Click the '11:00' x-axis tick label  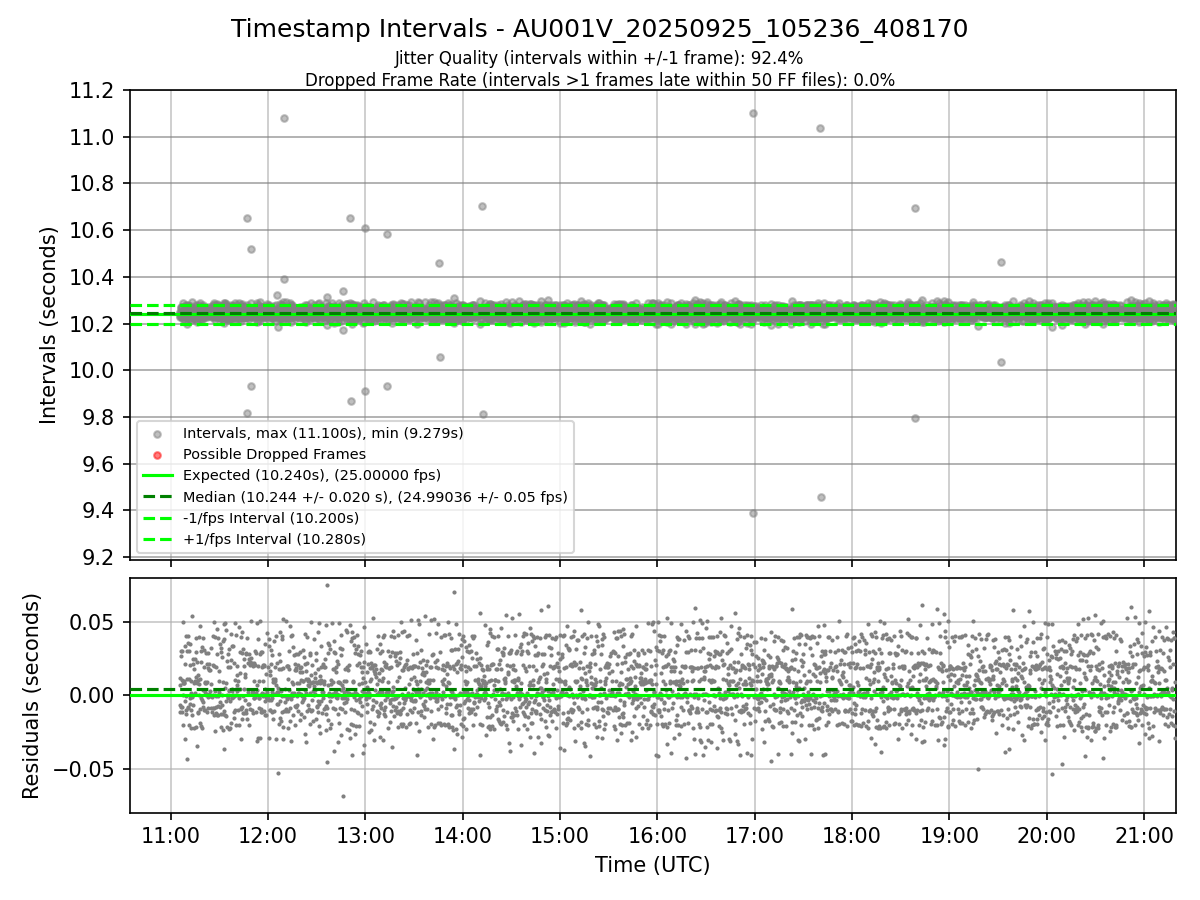pyautogui.click(x=171, y=834)
